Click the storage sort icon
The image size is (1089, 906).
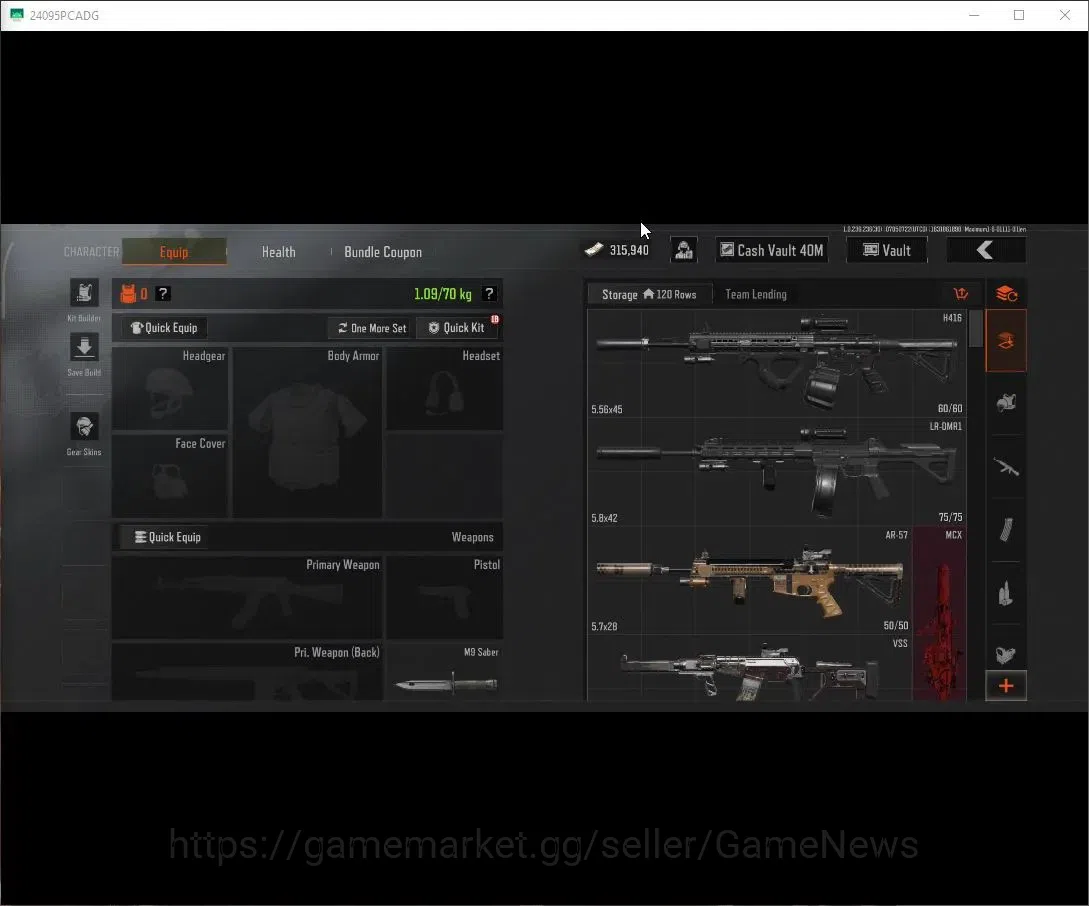coord(961,294)
